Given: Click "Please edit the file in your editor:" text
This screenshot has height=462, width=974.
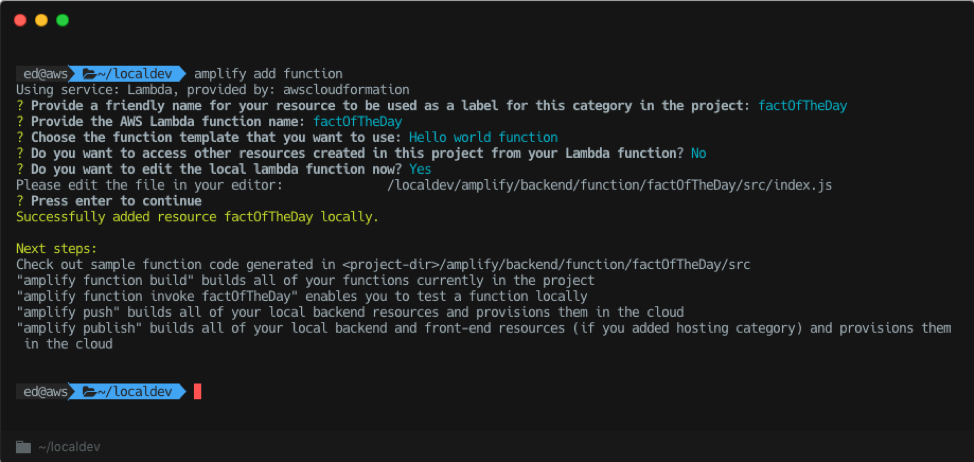Looking at the screenshot, I should point(150,185).
